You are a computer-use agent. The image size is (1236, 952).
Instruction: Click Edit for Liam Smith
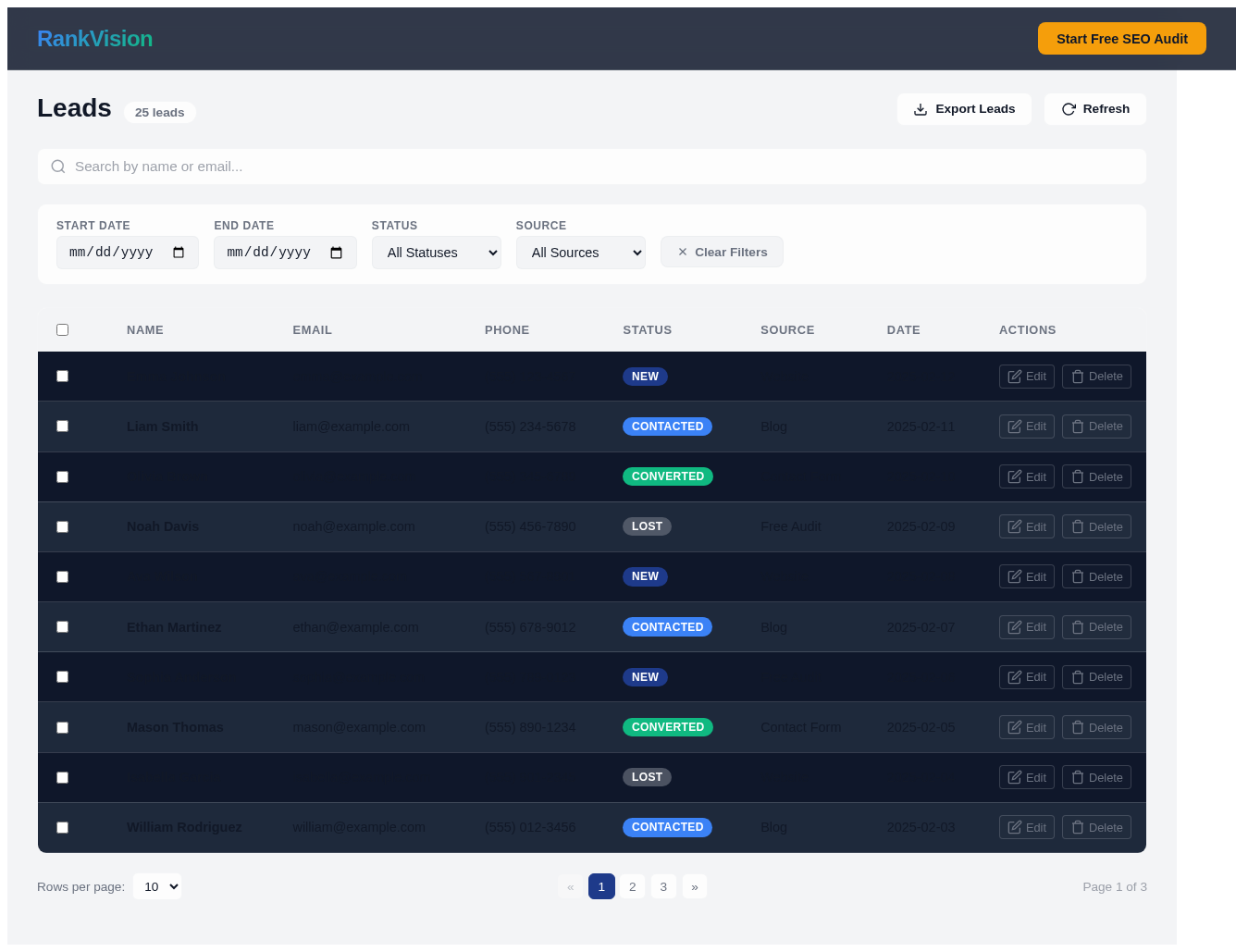[1027, 427]
